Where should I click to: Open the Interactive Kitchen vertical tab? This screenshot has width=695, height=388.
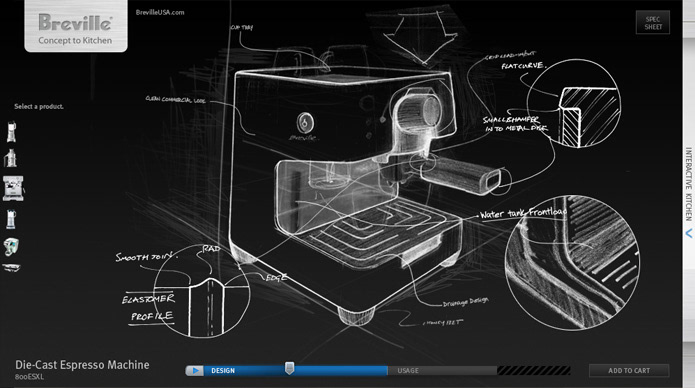pyautogui.click(x=688, y=184)
